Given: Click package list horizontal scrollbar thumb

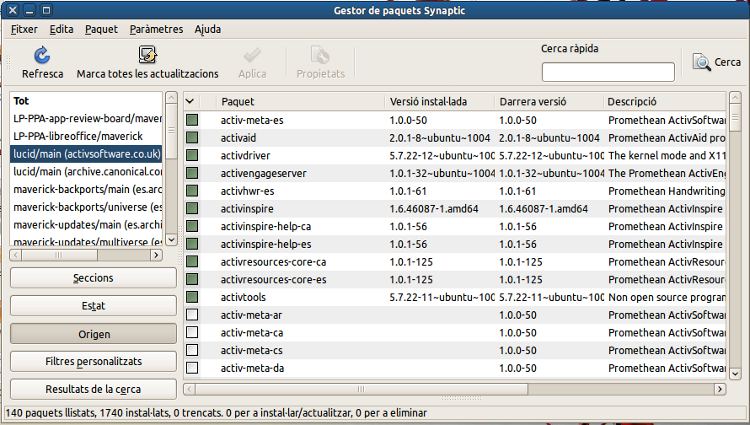Looking at the screenshot, I should [x=362, y=389].
